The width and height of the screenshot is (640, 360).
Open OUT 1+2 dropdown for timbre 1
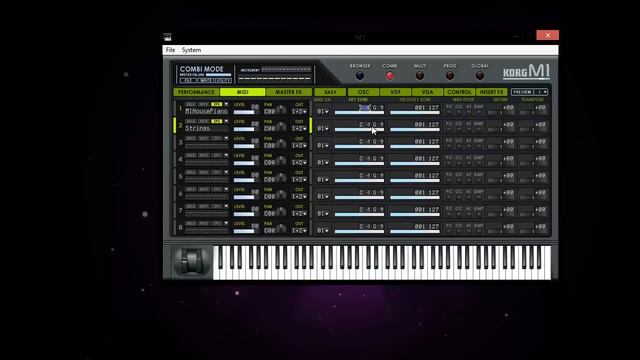(x=299, y=111)
